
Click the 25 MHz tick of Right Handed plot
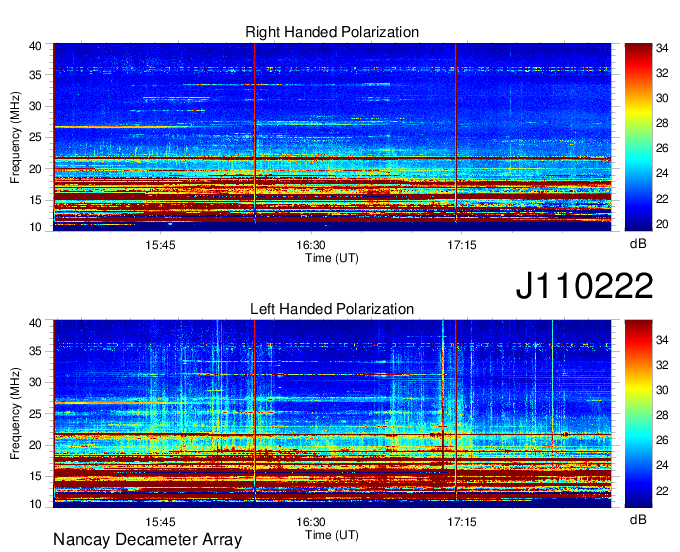(x=35, y=137)
